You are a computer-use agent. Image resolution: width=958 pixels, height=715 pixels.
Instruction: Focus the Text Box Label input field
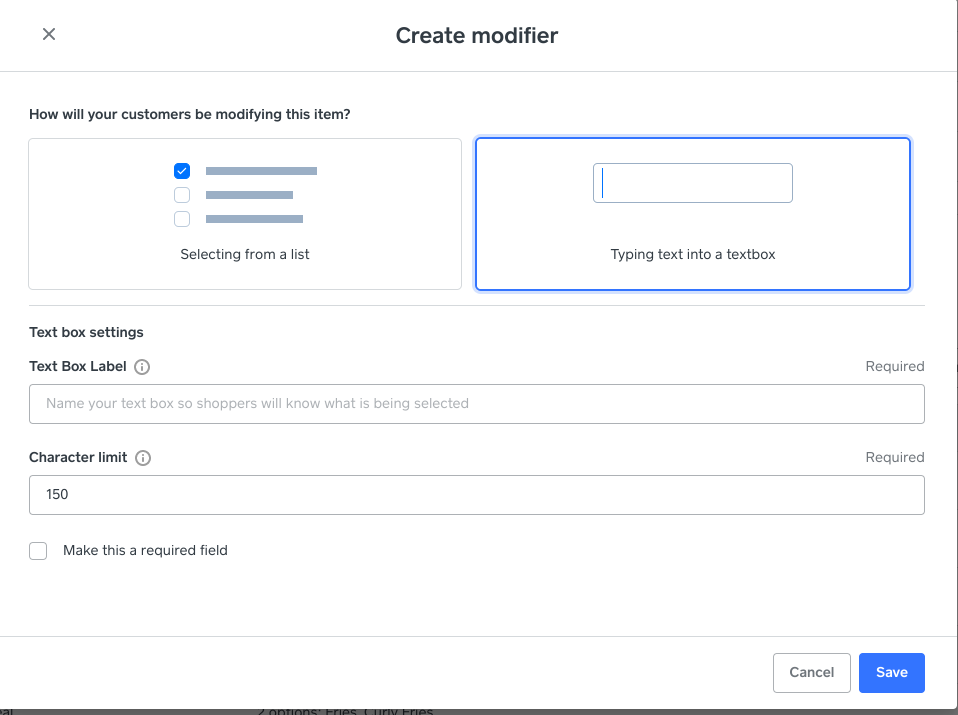[476, 404]
